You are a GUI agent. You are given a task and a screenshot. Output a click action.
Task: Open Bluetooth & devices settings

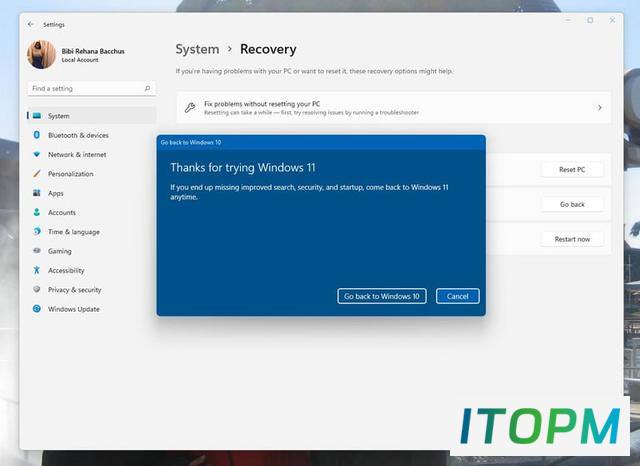pos(92,135)
